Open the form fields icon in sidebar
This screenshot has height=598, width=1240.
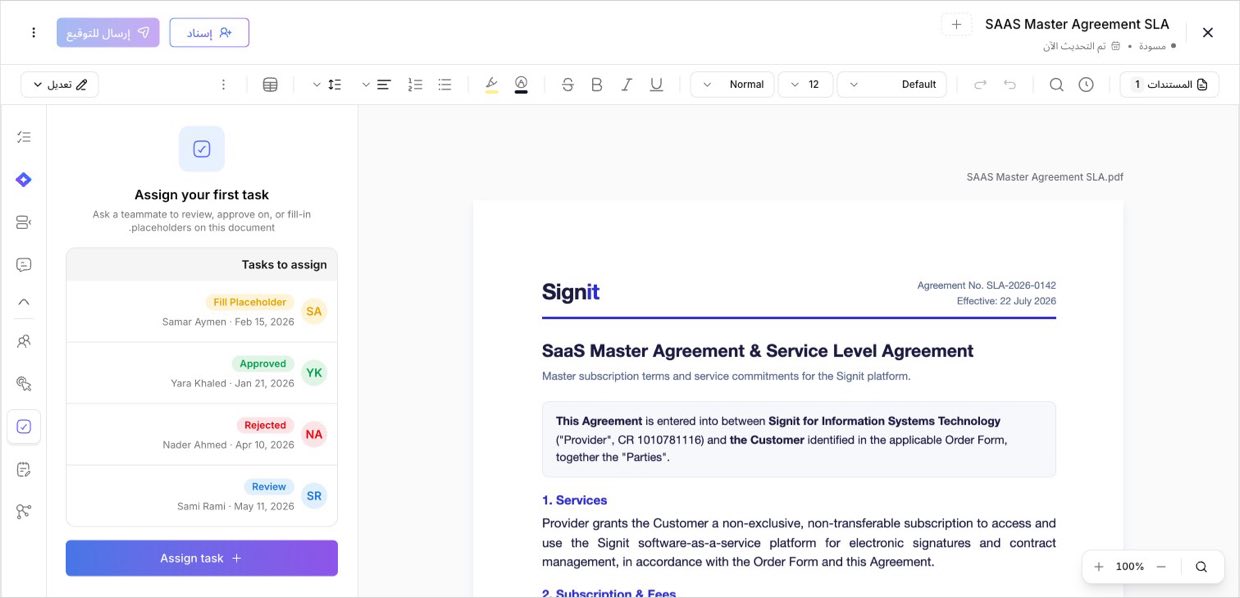(24, 222)
